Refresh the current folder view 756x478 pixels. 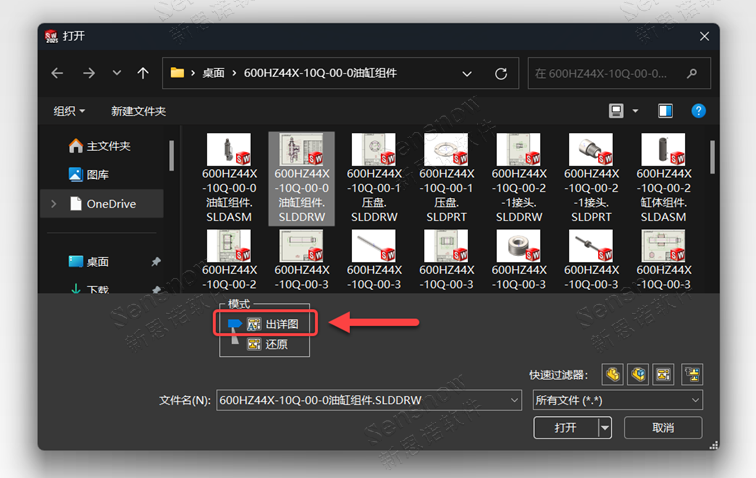[500, 73]
